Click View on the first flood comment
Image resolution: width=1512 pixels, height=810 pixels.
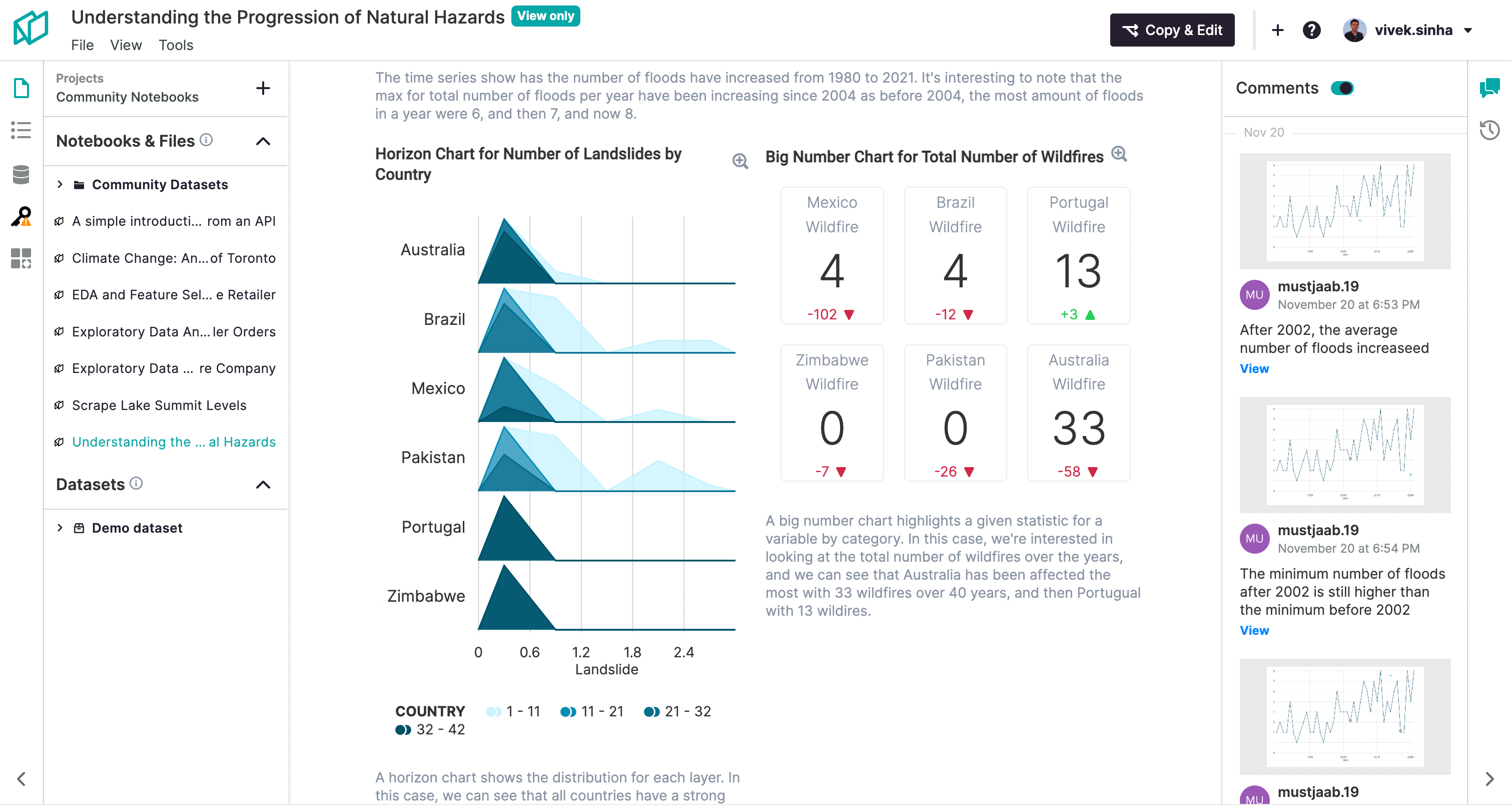pyautogui.click(x=1254, y=369)
